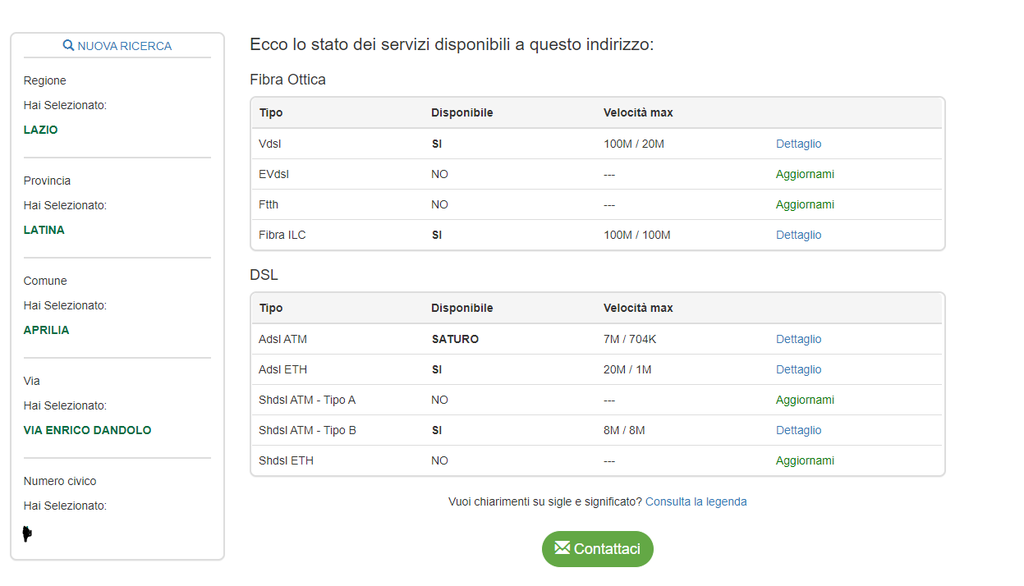Click the Disponibile header in DSL table

[x=461, y=308]
